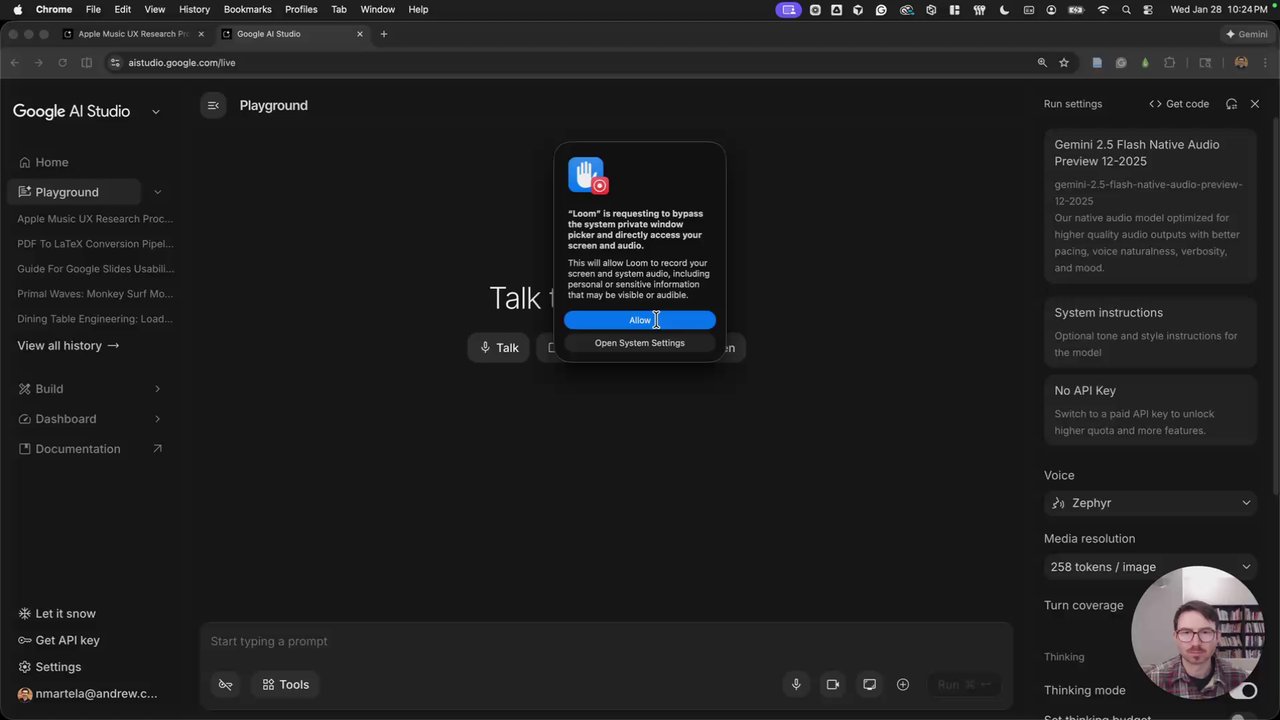1280x720 pixels.
Task: View site information left of the URL
Action: pyautogui.click(x=116, y=63)
